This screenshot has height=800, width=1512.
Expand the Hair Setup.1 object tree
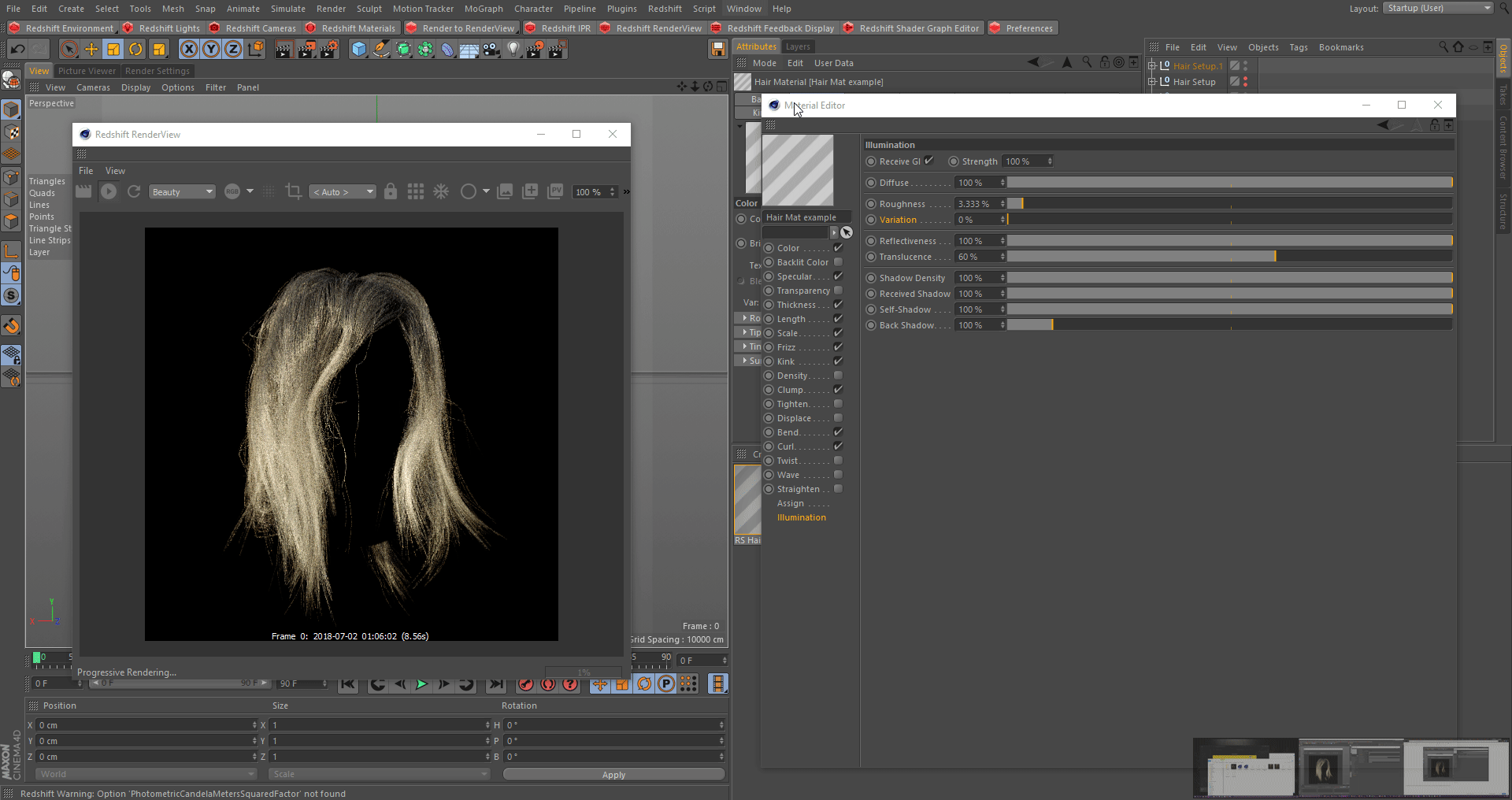[1152, 66]
